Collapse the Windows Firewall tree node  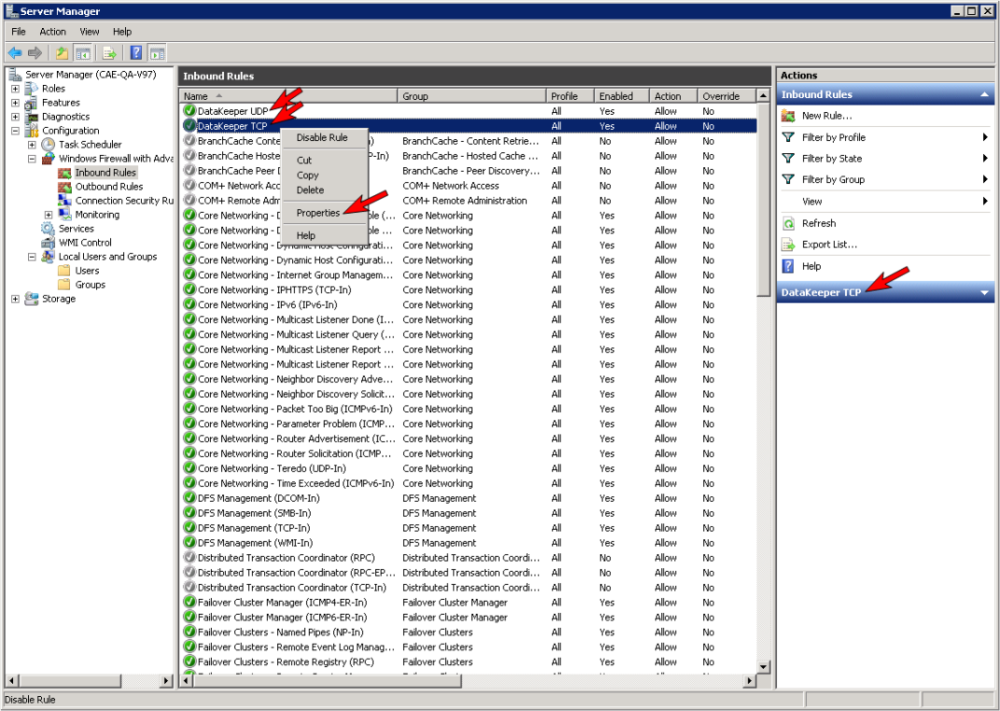pos(31,159)
